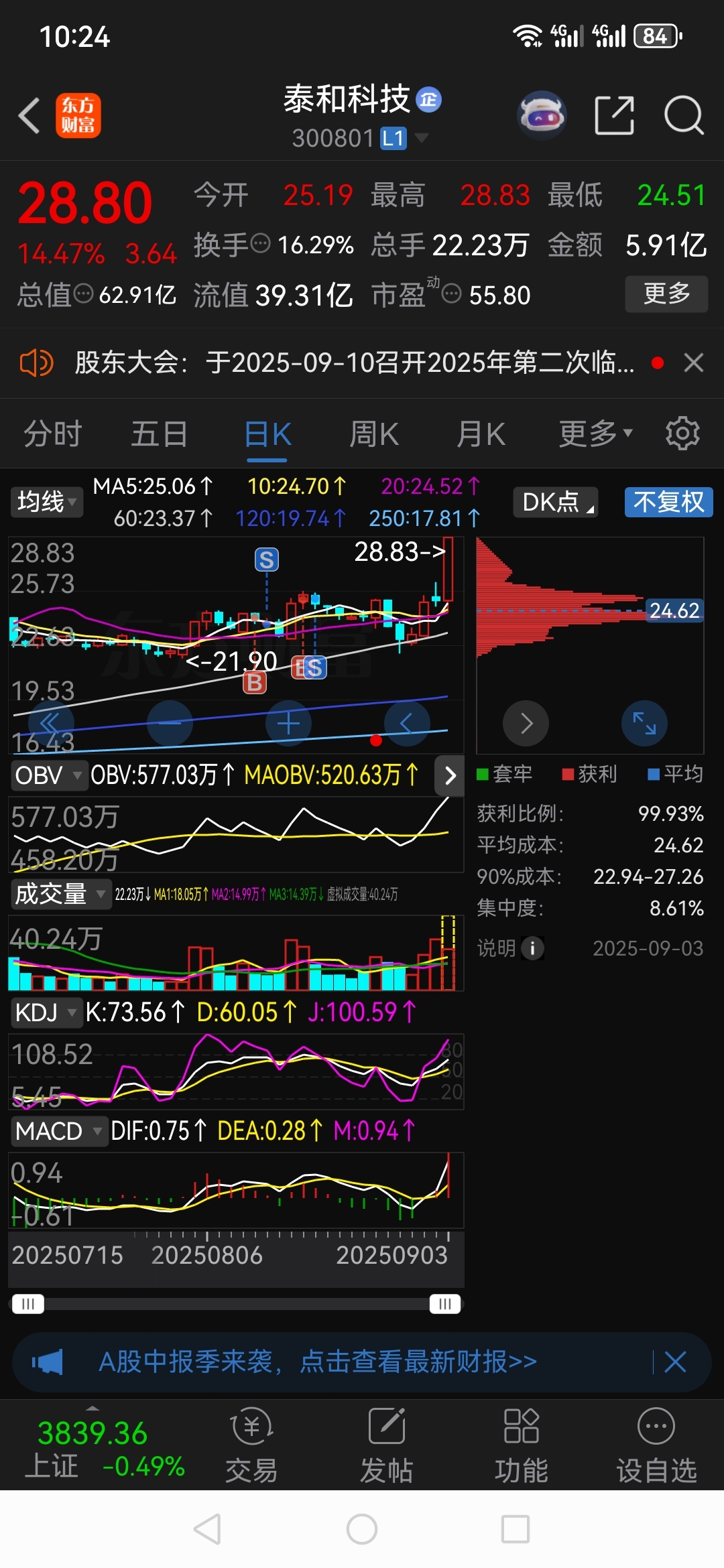Toggle the DK点 signal option
This screenshot has height=1568, width=724.
coord(556,502)
